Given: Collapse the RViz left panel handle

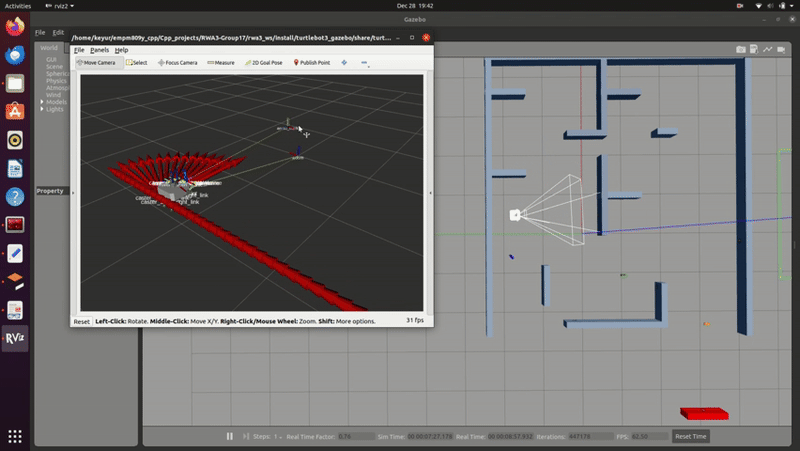Looking at the screenshot, I should [x=73, y=193].
